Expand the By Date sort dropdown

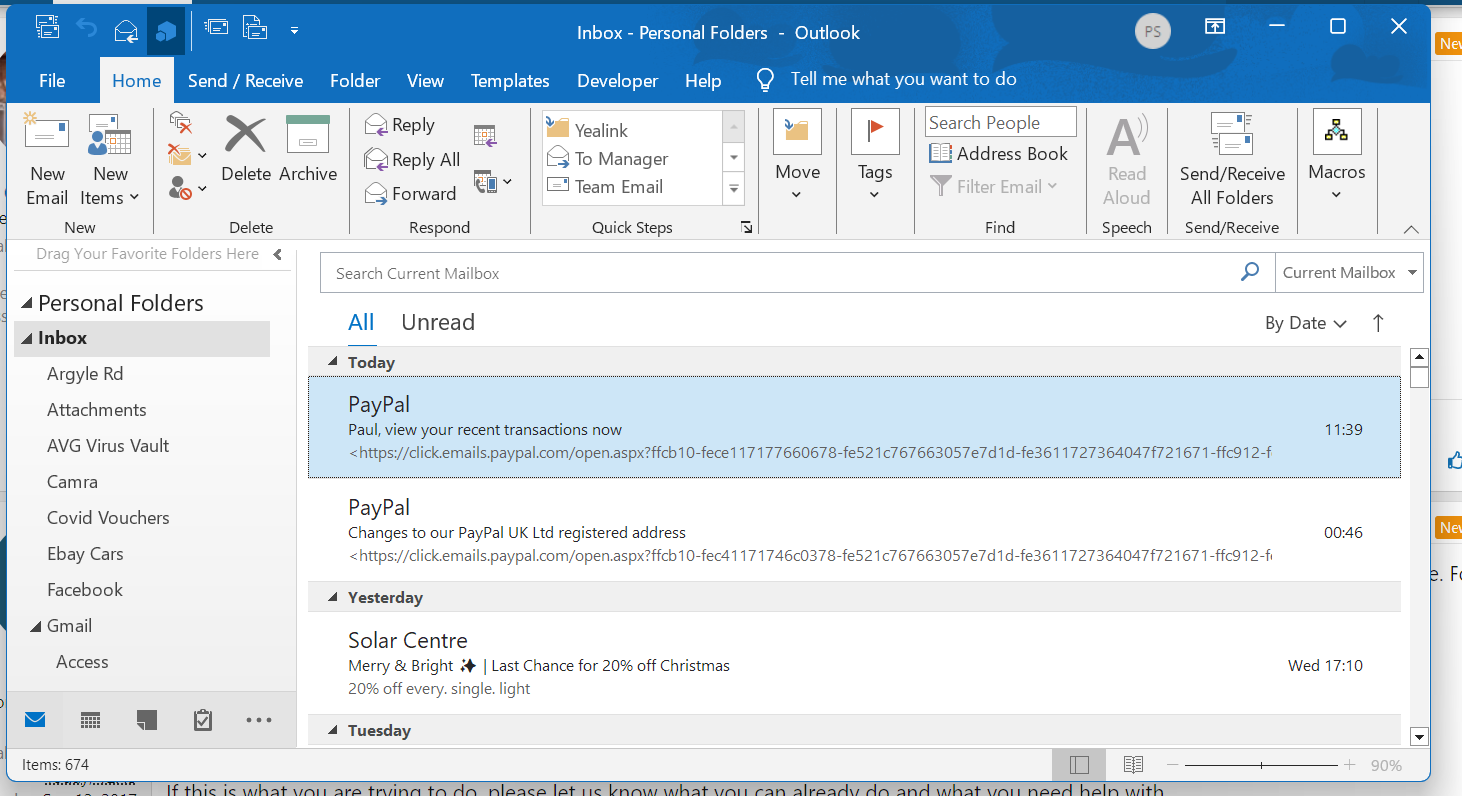1305,323
